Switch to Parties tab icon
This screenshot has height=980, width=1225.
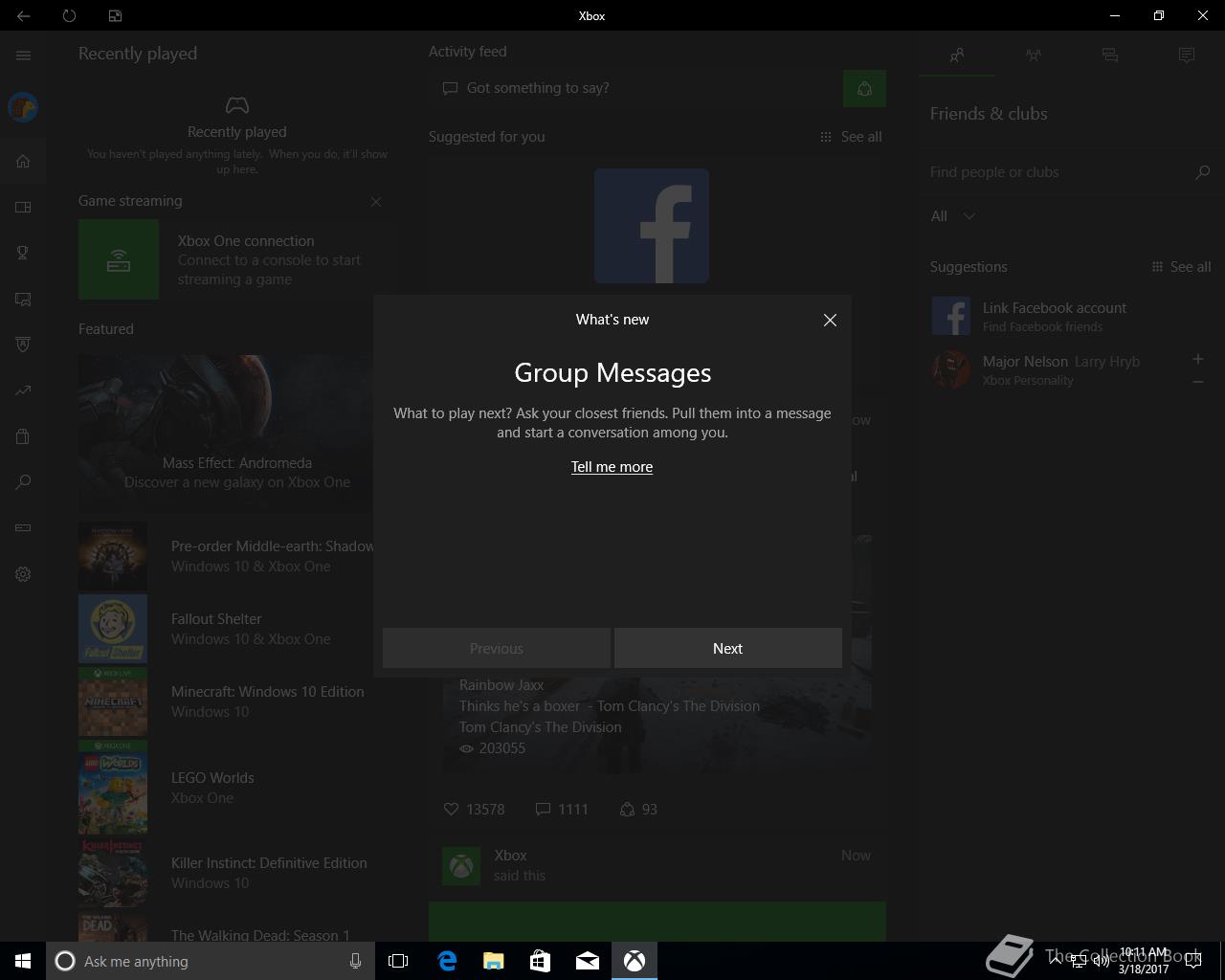pyautogui.click(x=1034, y=56)
